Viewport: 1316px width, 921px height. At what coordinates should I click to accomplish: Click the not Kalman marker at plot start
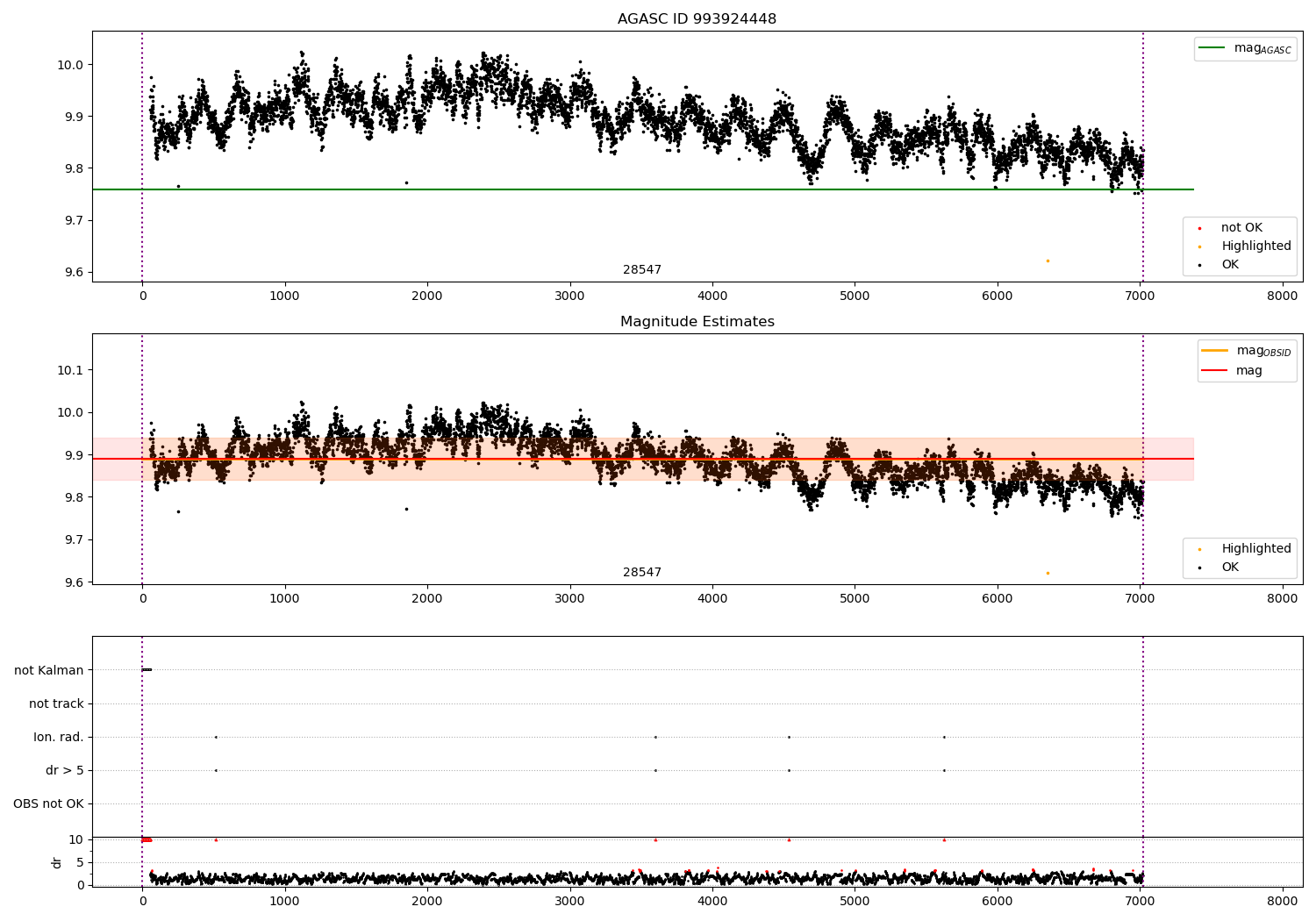[x=147, y=670]
